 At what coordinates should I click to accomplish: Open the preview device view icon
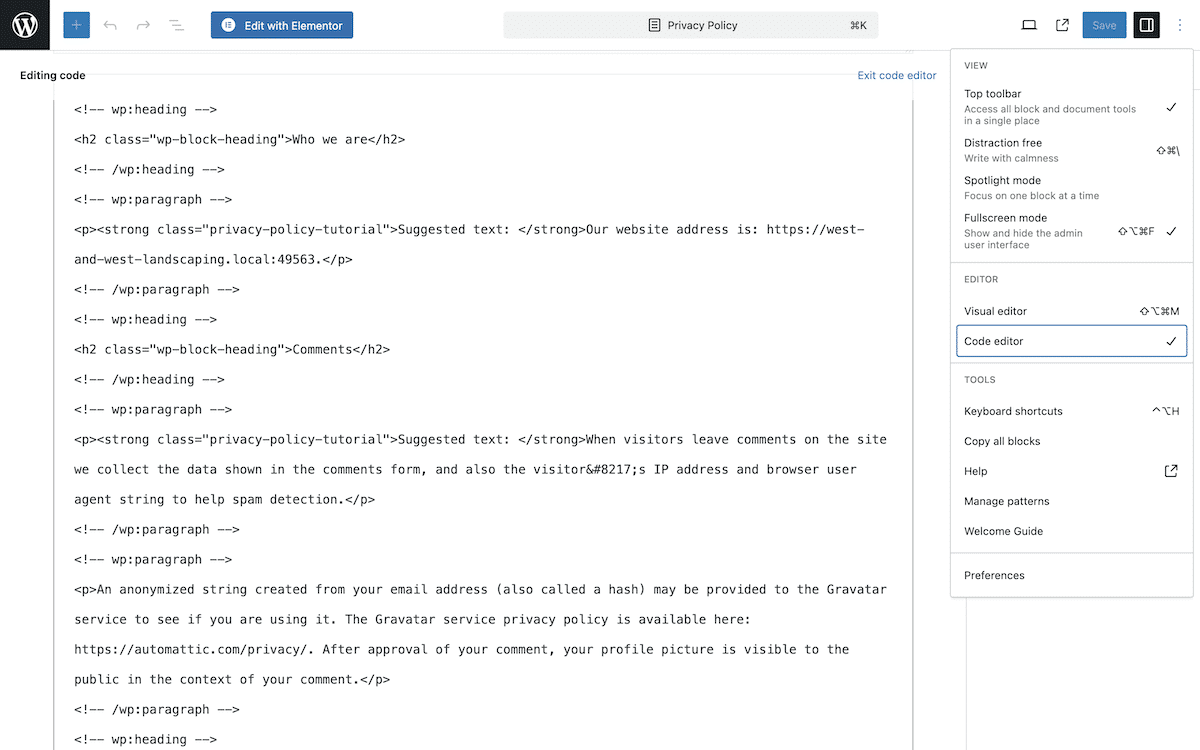point(1029,25)
